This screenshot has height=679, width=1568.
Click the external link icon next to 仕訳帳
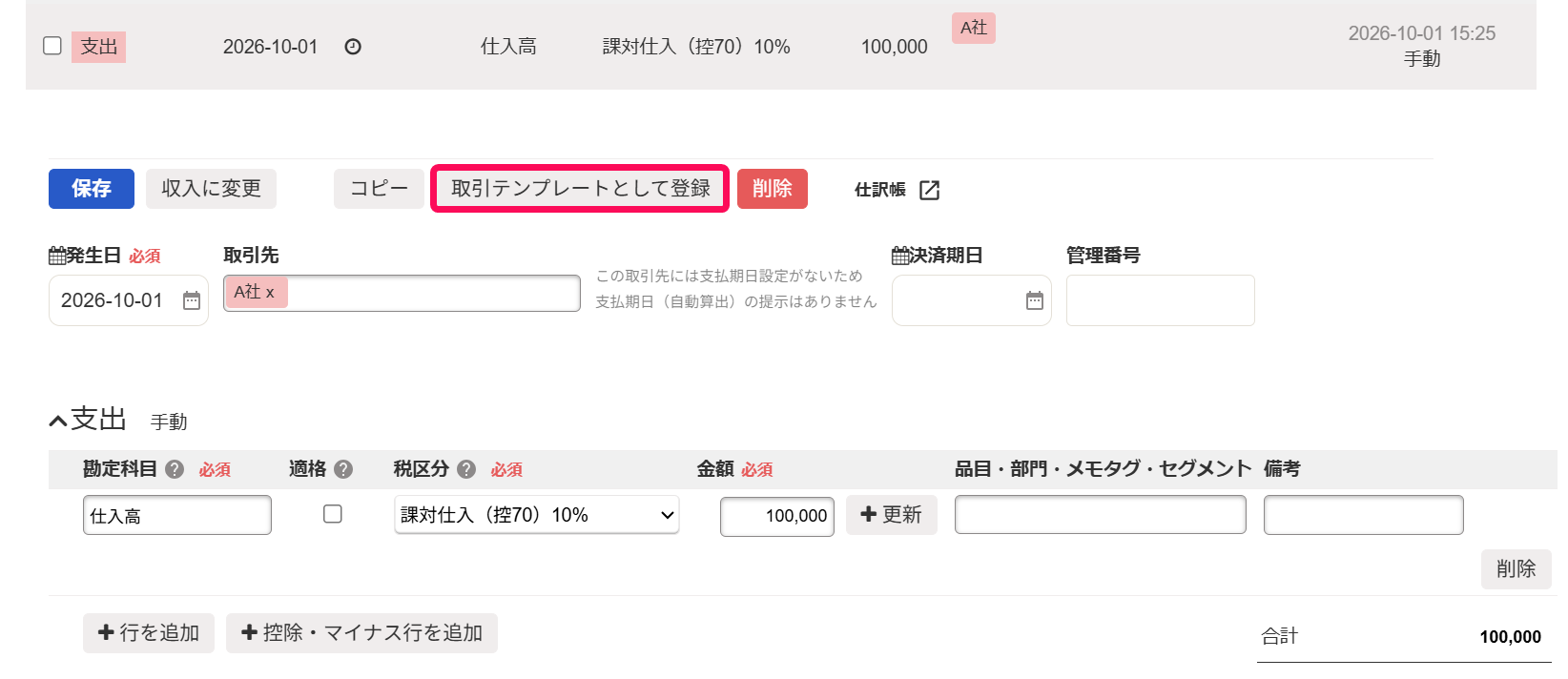pyautogui.click(x=930, y=190)
